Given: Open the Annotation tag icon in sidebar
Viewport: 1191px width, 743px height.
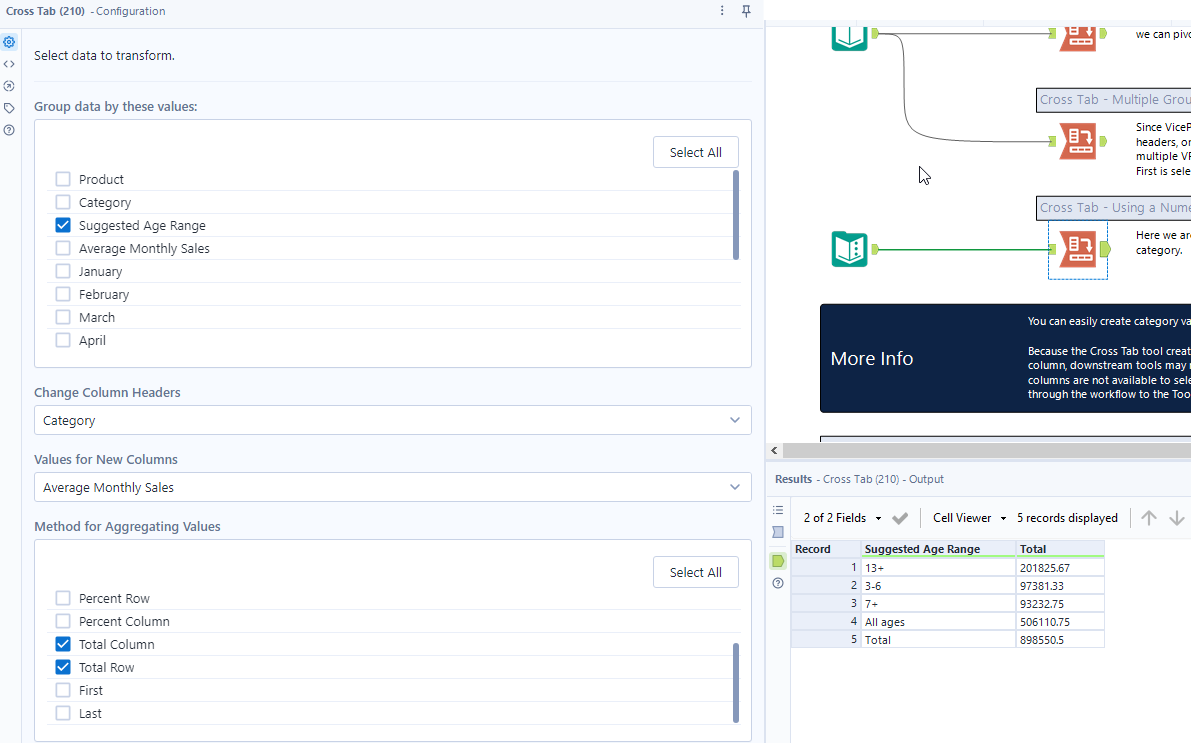Looking at the screenshot, I should pyautogui.click(x=9, y=108).
